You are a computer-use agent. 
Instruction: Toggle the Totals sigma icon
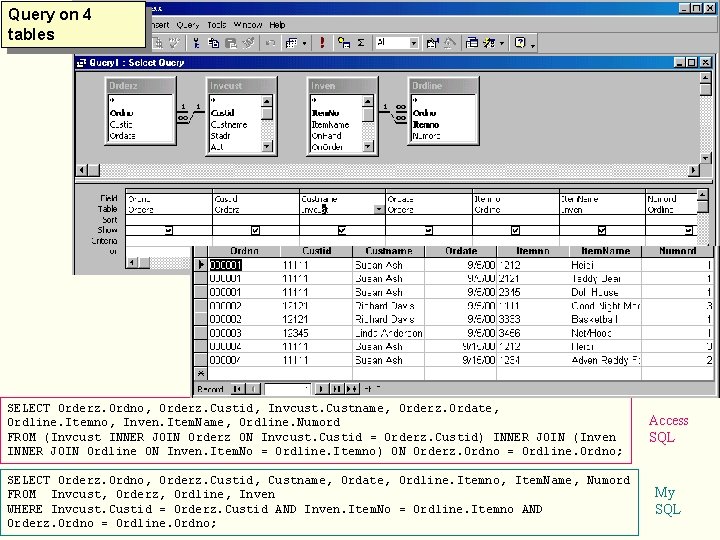[x=361, y=43]
